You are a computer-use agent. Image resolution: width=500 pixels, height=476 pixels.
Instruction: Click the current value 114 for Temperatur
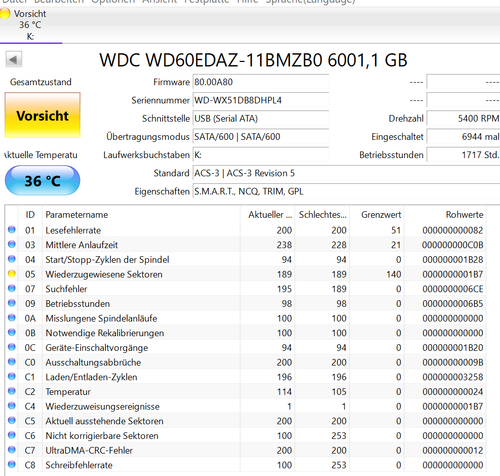[284, 392]
